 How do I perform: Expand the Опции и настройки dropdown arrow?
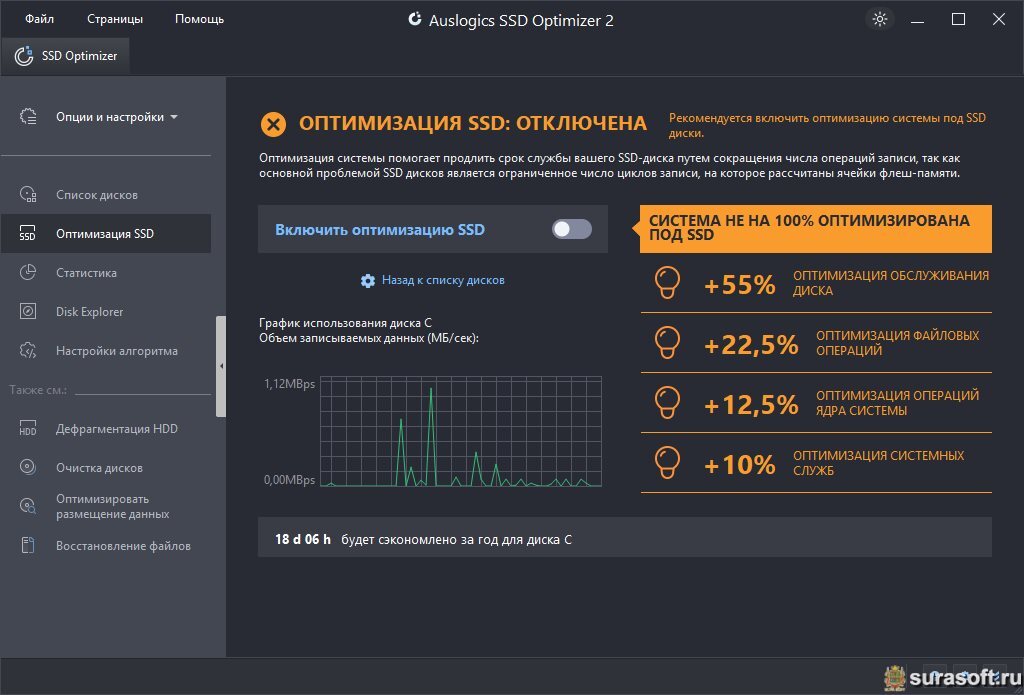click(x=174, y=118)
